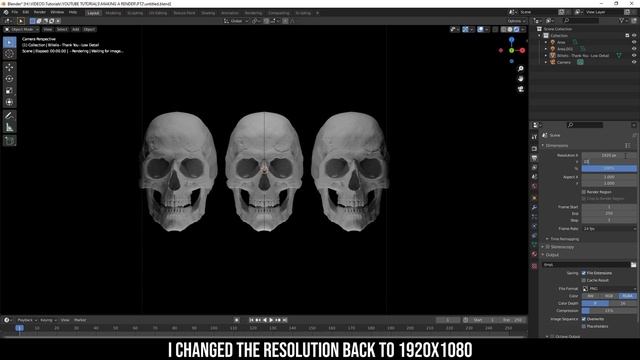Hide the Area light via eye icon
This screenshot has width=640, height=360.
(634, 42)
